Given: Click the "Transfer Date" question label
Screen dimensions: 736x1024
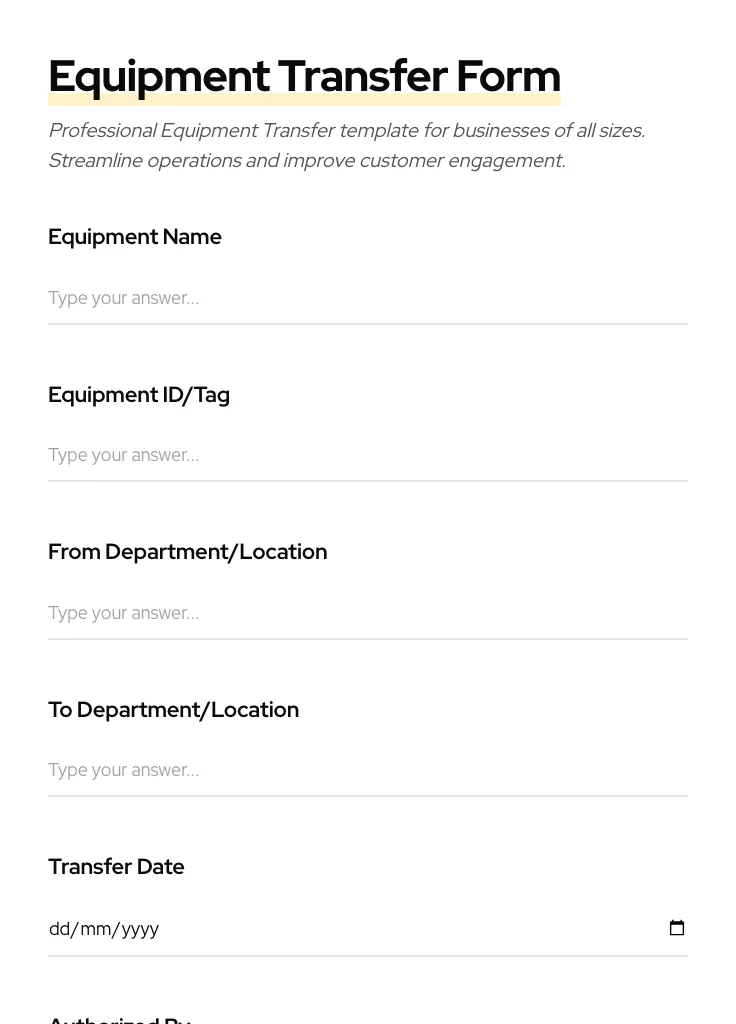Looking at the screenshot, I should coord(116,867).
